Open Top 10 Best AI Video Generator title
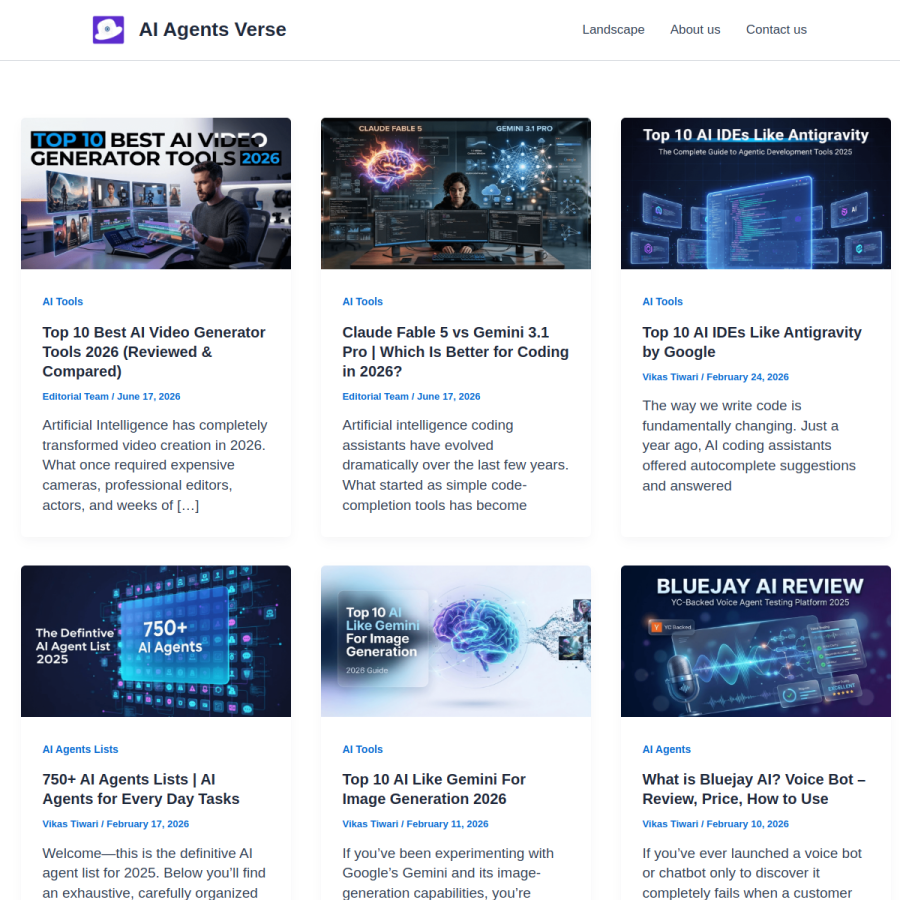The height and width of the screenshot is (900, 900). (x=154, y=352)
